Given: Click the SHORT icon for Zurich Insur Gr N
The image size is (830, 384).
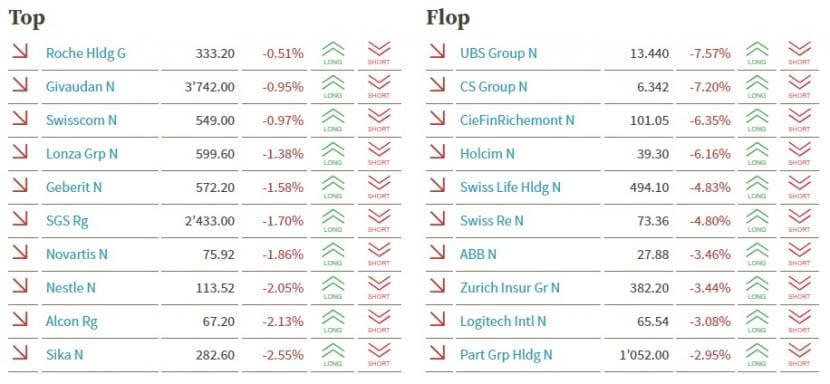Looking at the screenshot, I should pos(799,288).
